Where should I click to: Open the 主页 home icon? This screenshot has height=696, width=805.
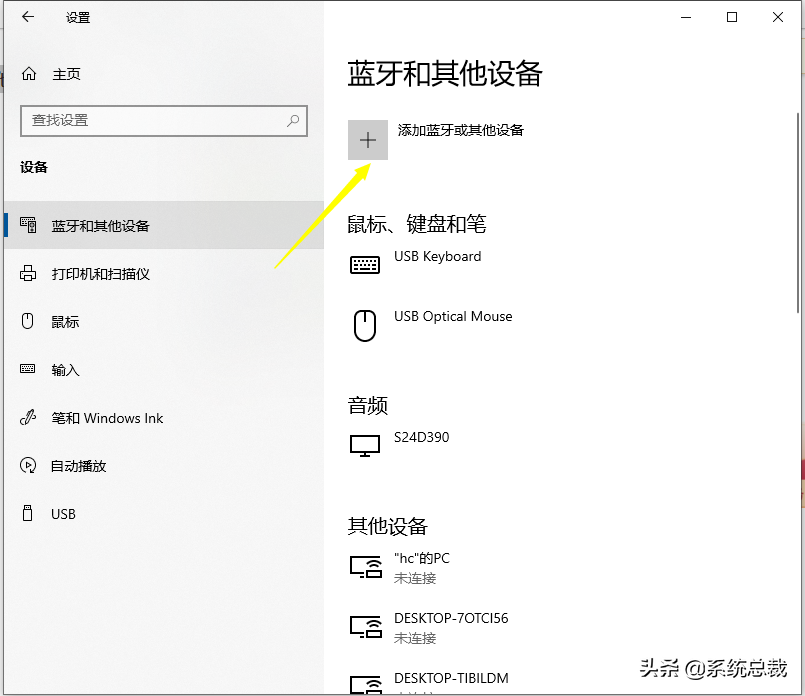coord(29,74)
